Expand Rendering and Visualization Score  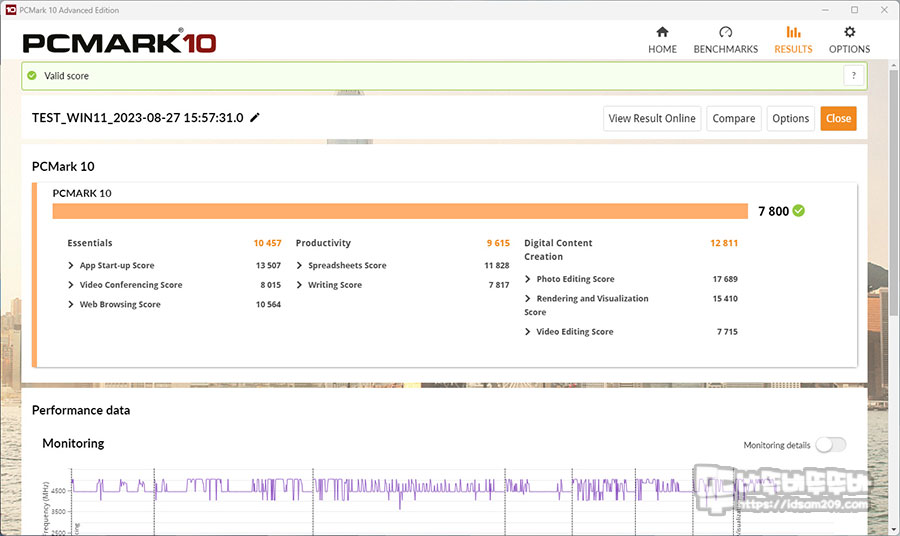[x=527, y=298]
